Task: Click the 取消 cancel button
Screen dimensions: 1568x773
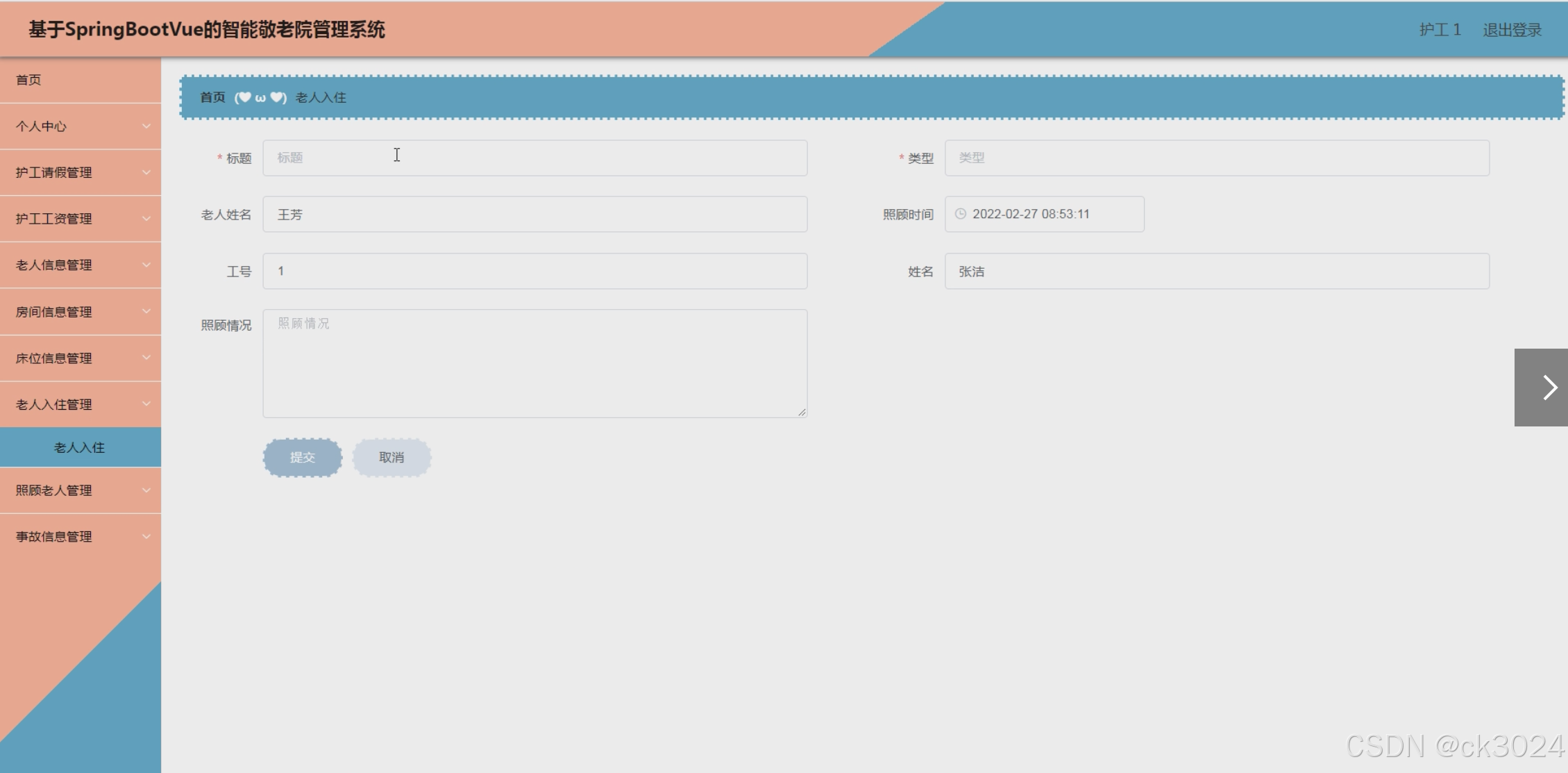Action: pos(391,458)
